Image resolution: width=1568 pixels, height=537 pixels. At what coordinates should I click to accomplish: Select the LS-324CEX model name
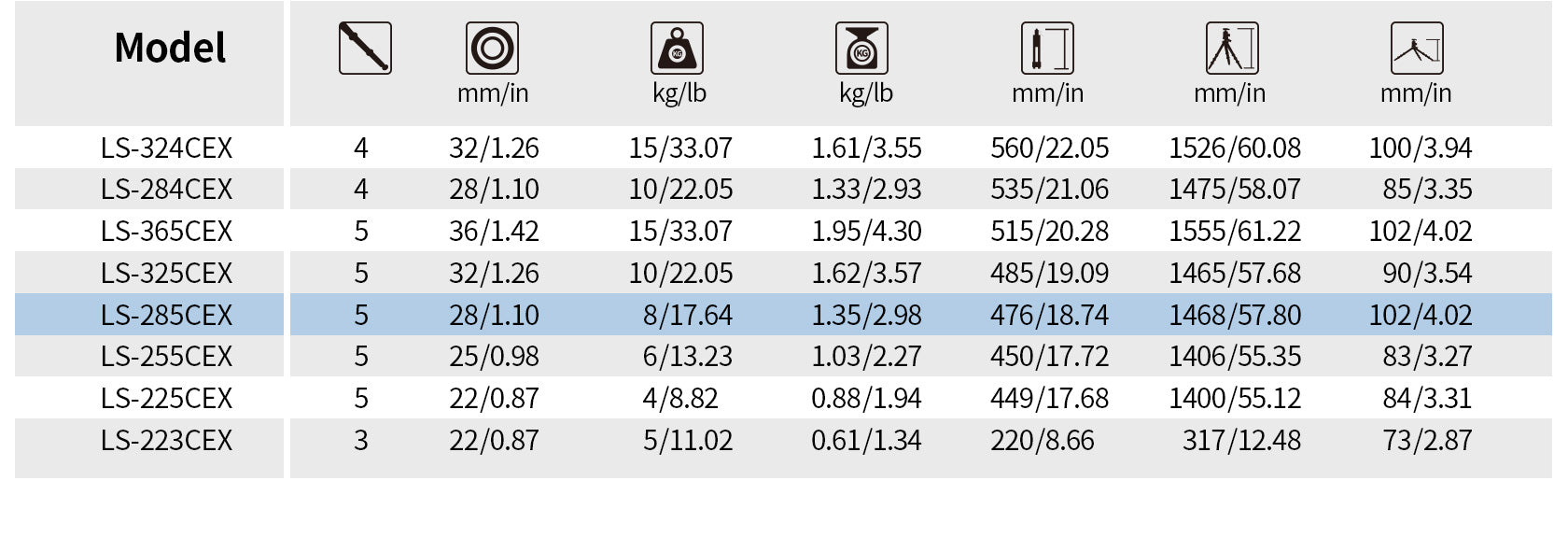point(166,148)
